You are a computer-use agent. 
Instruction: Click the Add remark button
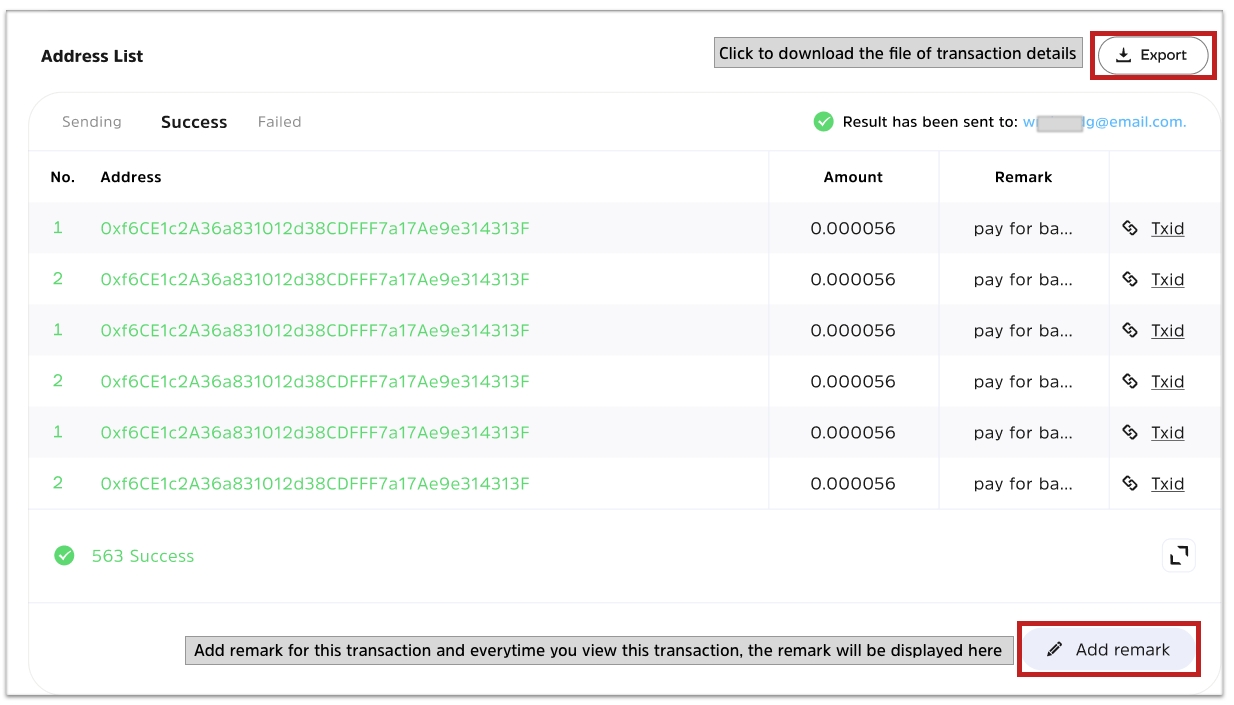tap(1108, 649)
